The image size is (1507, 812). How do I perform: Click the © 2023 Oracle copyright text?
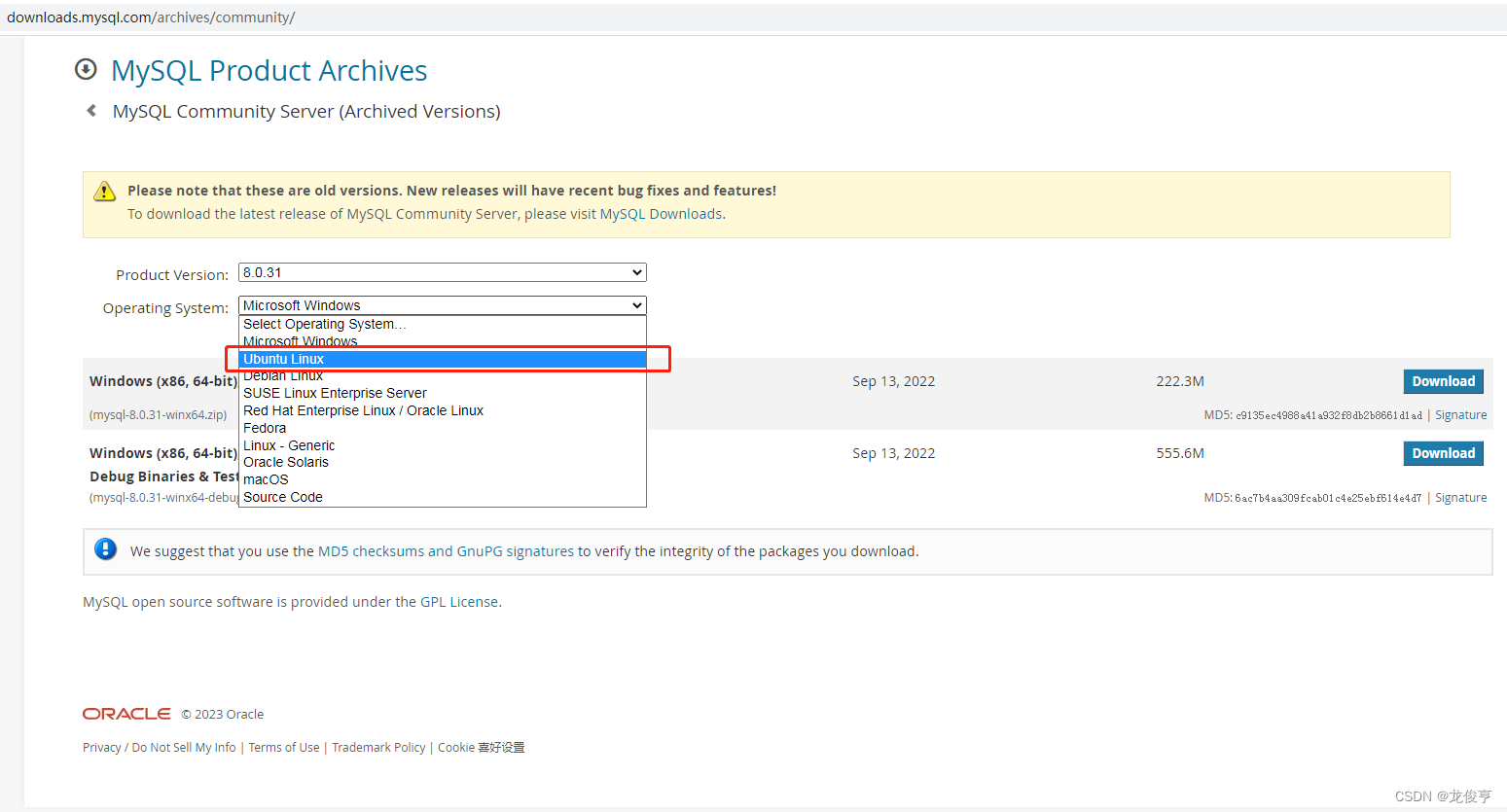tap(223, 715)
